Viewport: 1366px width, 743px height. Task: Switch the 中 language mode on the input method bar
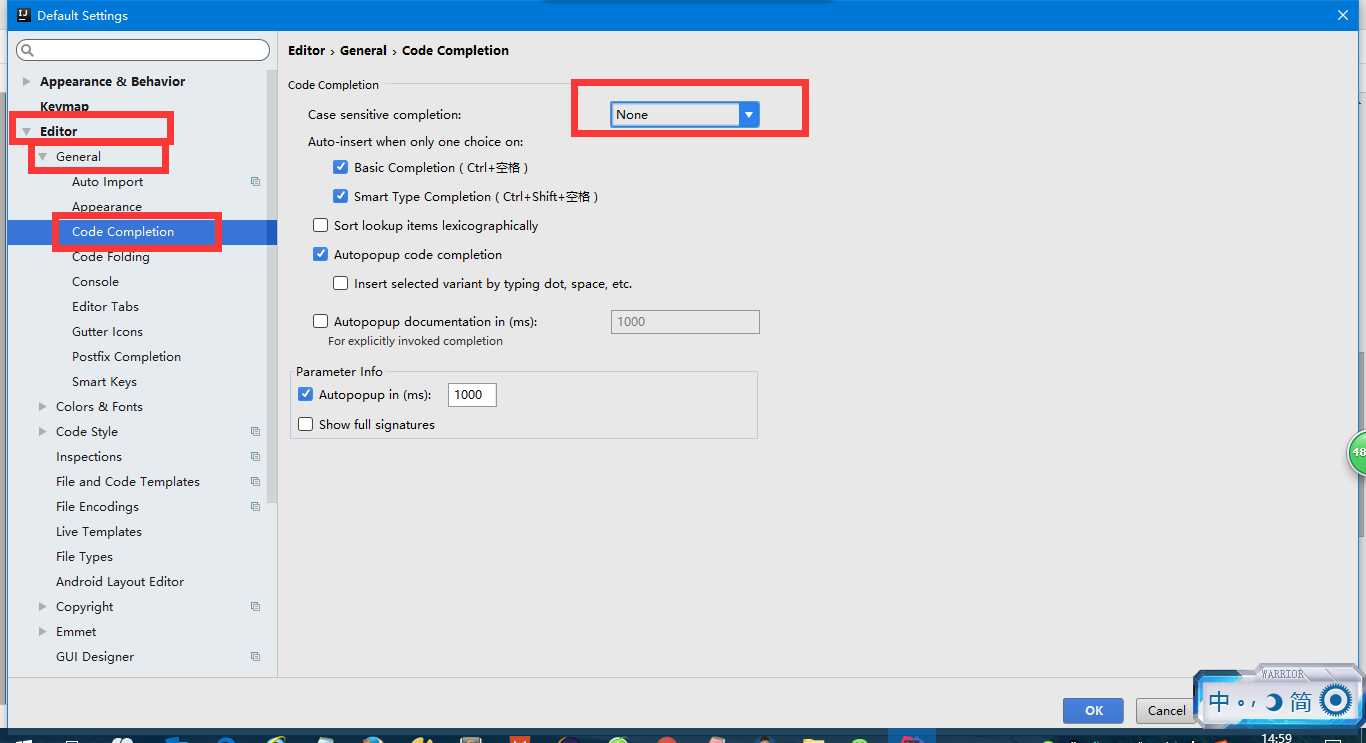pos(1219,701)
